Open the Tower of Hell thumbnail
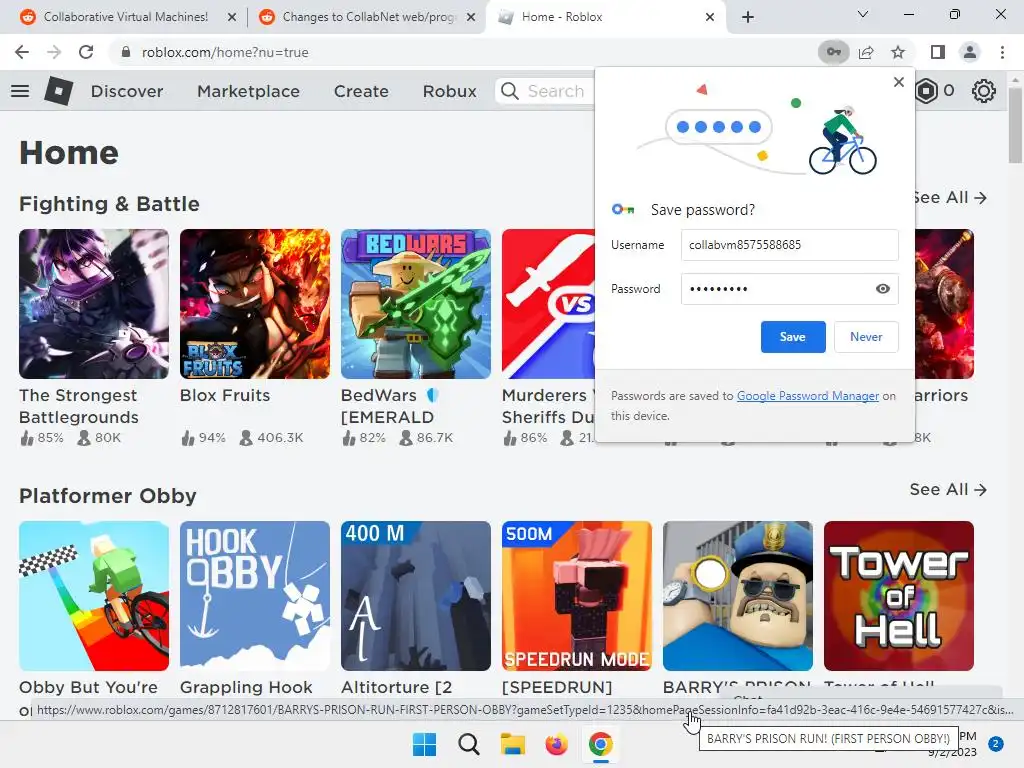Image resolution: width=1024 pixels, height=768 pixels. [899, 596]
